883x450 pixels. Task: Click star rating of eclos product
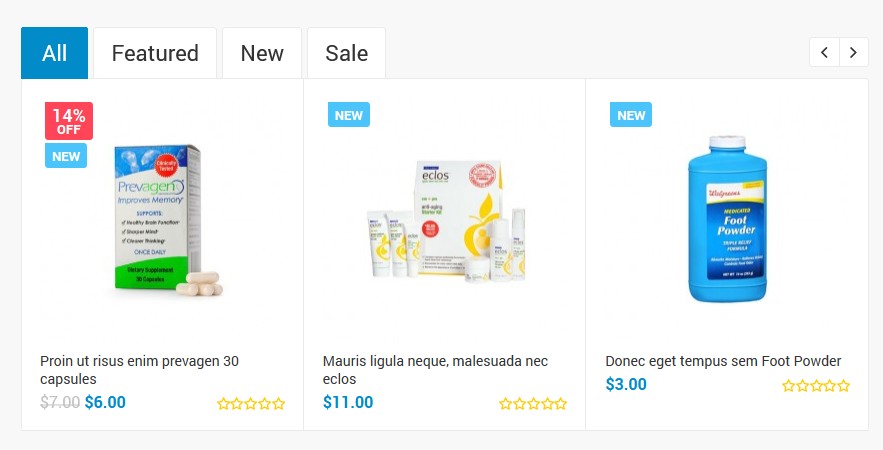click(x=533, y=404)
